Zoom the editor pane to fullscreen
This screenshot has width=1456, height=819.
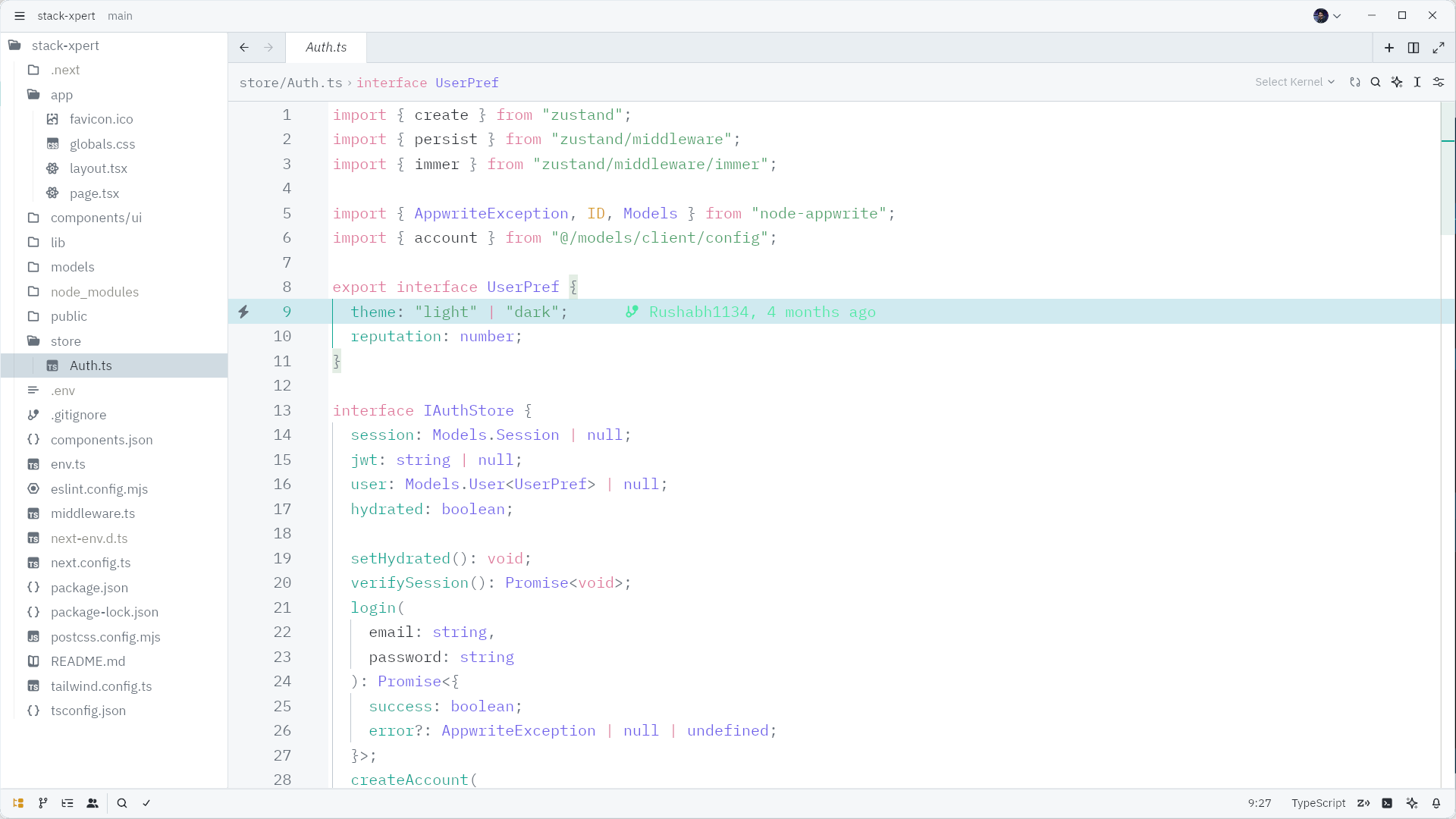pyautogui.click(x=1439, y=48)
